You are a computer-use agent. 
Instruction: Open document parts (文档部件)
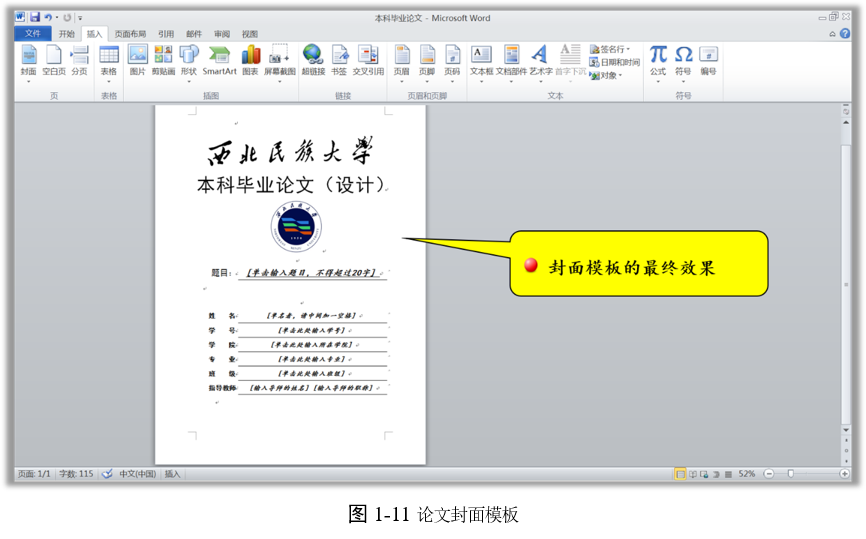[x=511, y=61]
